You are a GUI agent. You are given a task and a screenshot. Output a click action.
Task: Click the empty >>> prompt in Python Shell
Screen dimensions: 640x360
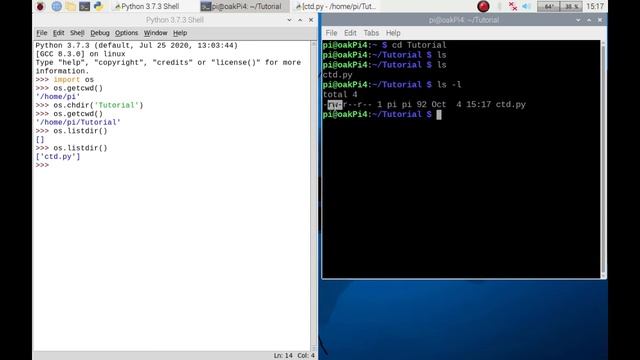point(42,165)
